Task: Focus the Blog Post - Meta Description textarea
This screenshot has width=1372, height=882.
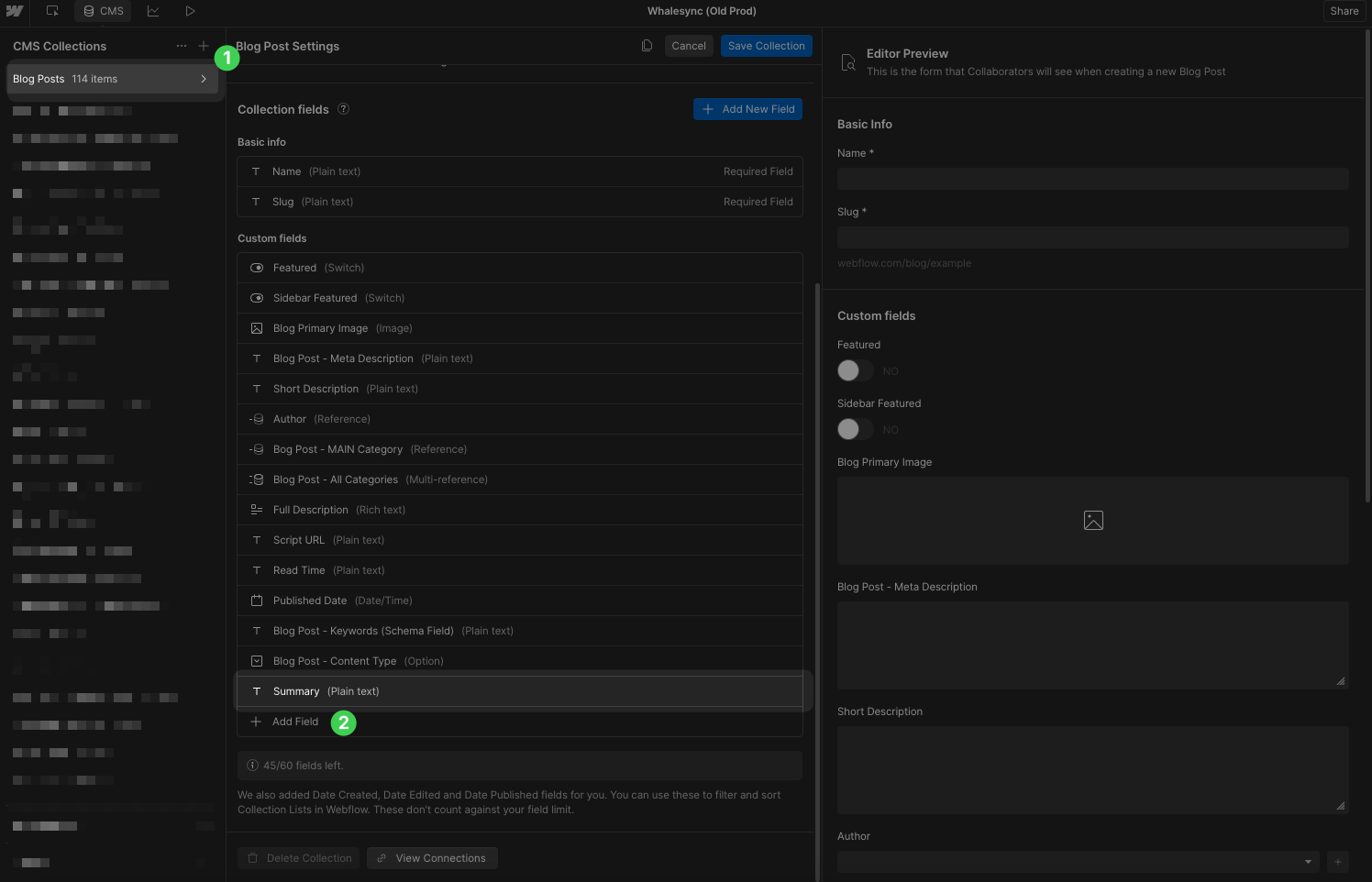Action: (x=1093, y=645)
